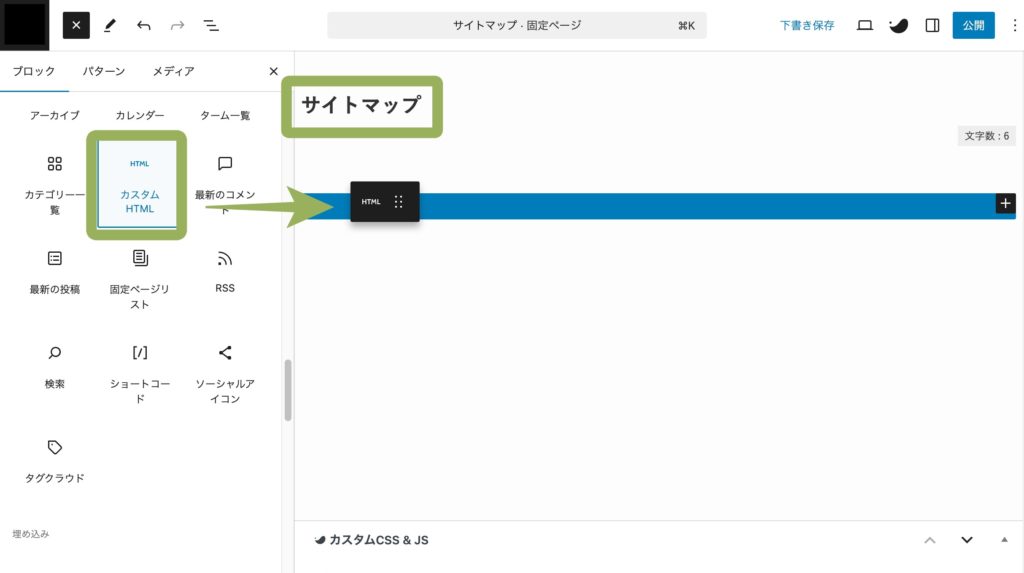Open the preview device dropdown
The height and width of the screenshot is (573, 1024).
coord(865,25)
